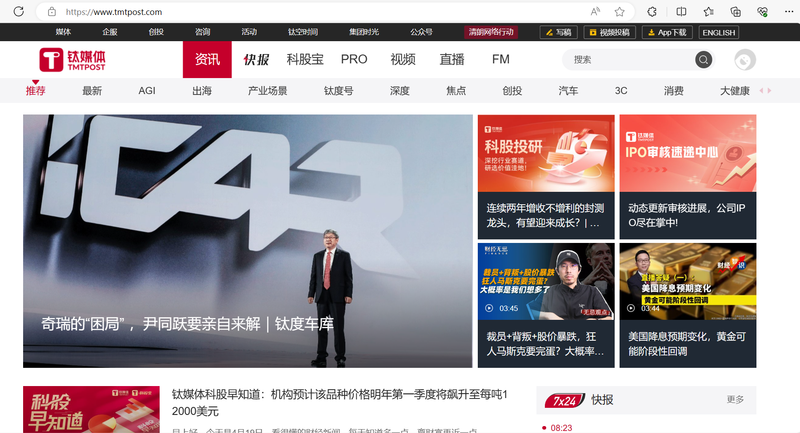Image resolution: width=800 pixels, height=433 pixels.
Task: Select the 消费 category
Action: click(x=673, y=91)
